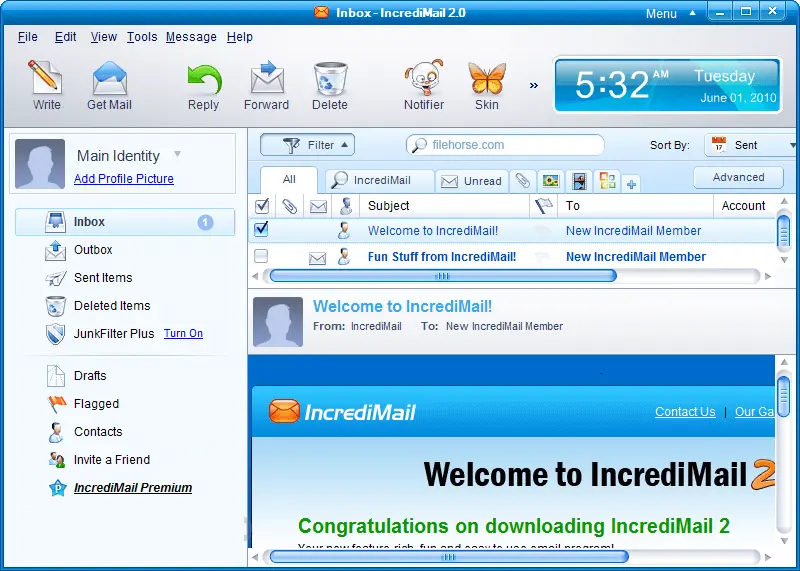800x571 pixels.
Task: Check the Fun Stuff from IncrediMail checkbox
Action: (x=262, y=257)
